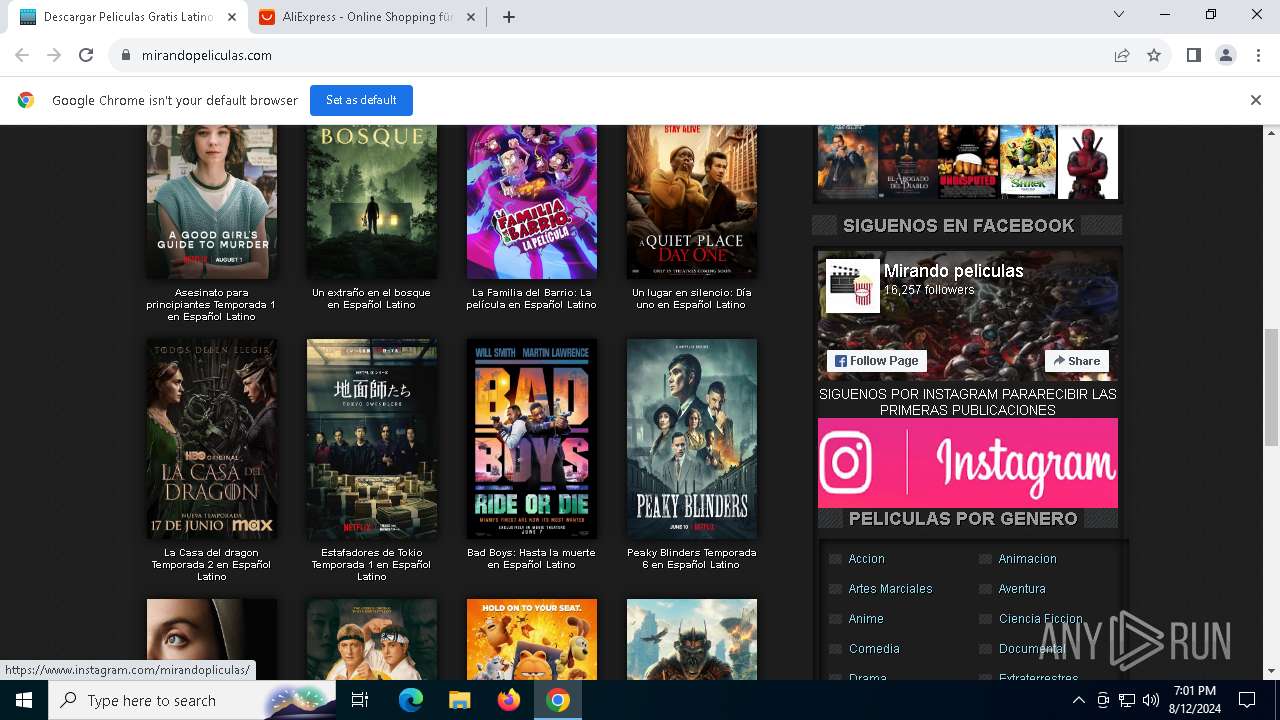Screen dimensions: 1280x720
Task: Open Estafadores de Tokio Temporada 1 link
Action: coord(371,565)
